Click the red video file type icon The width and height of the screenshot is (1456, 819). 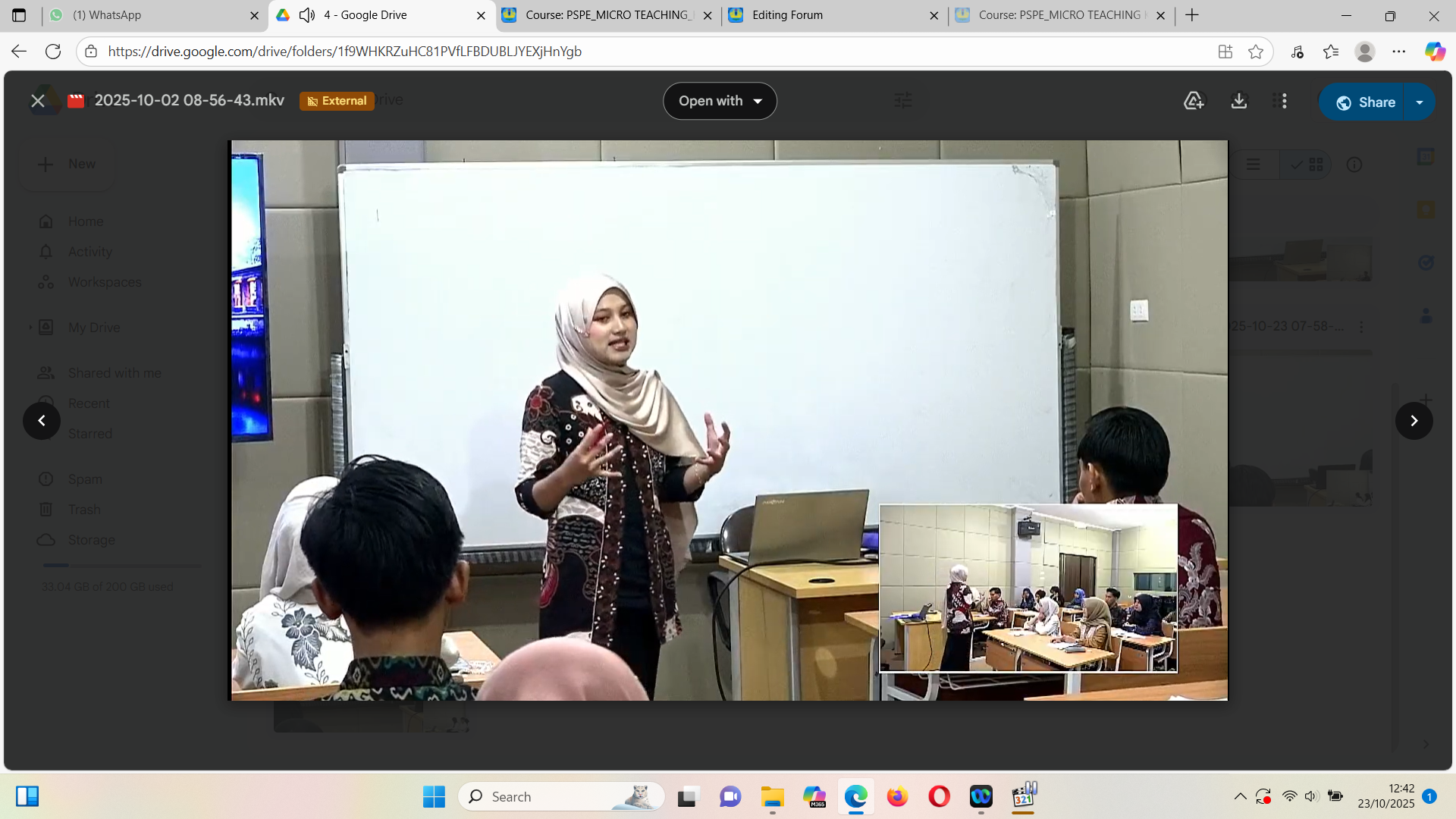click(76, 101)
